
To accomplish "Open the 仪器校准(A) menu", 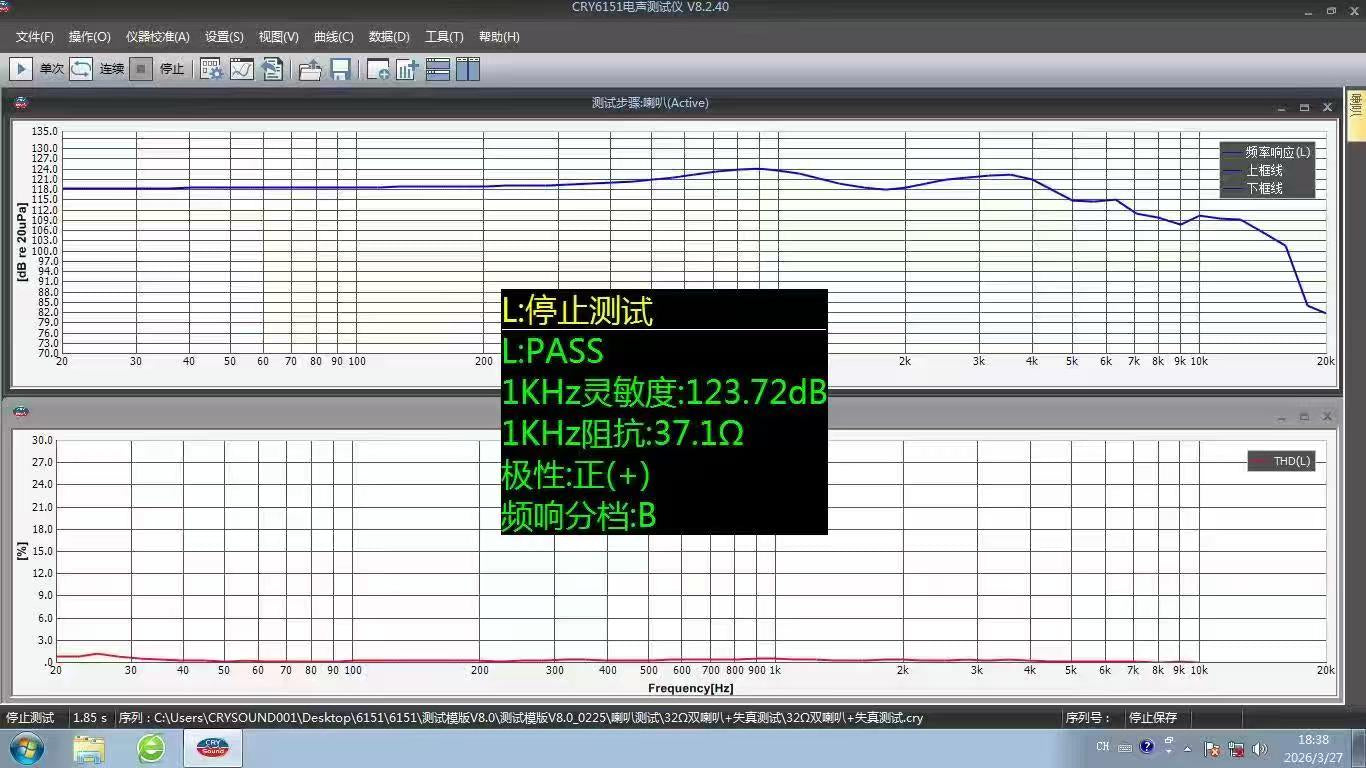I will click(157, 37).
